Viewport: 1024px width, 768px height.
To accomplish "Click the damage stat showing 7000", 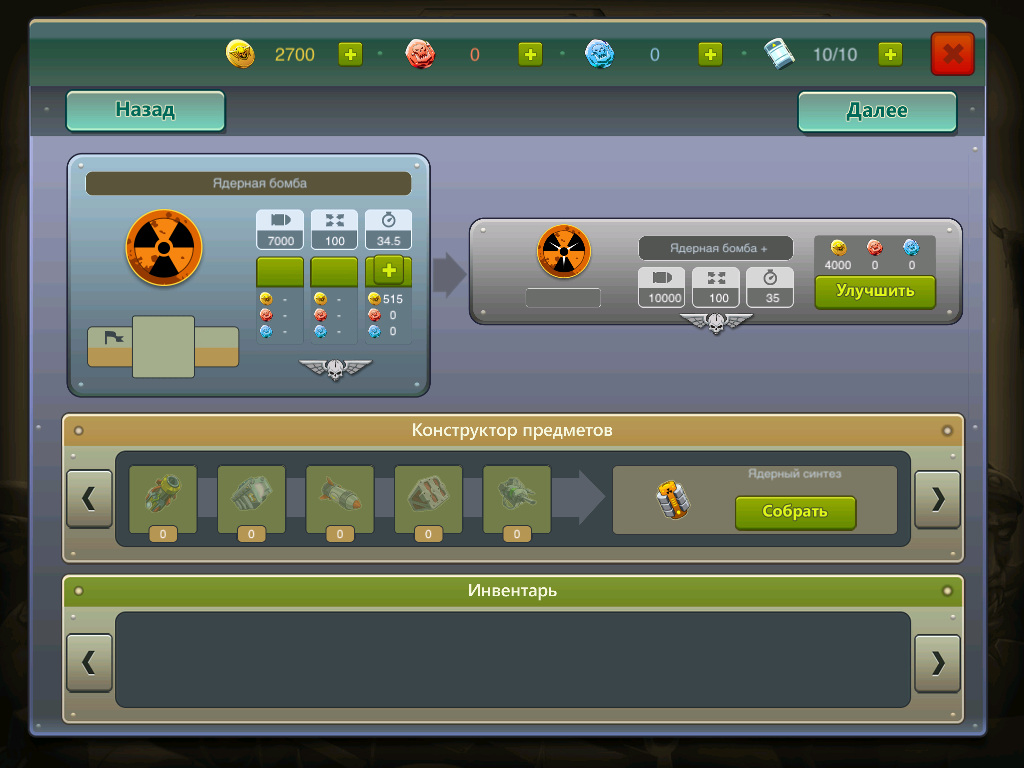I will pos(280,229).
